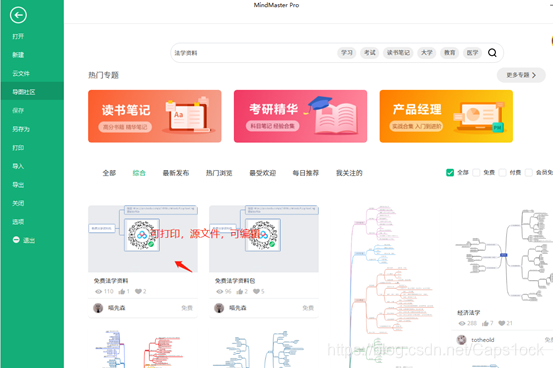Click the 学习 search tag
The height and width of the screenshot is (368, 553).
[347, 53]
